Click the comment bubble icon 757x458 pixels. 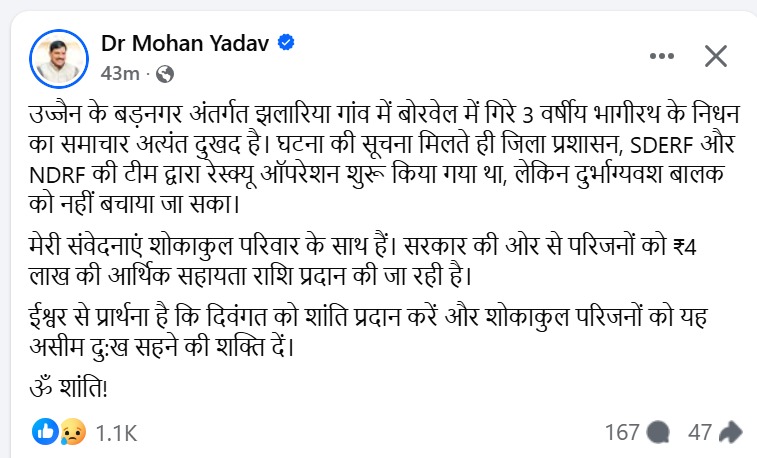coord(658,432)
